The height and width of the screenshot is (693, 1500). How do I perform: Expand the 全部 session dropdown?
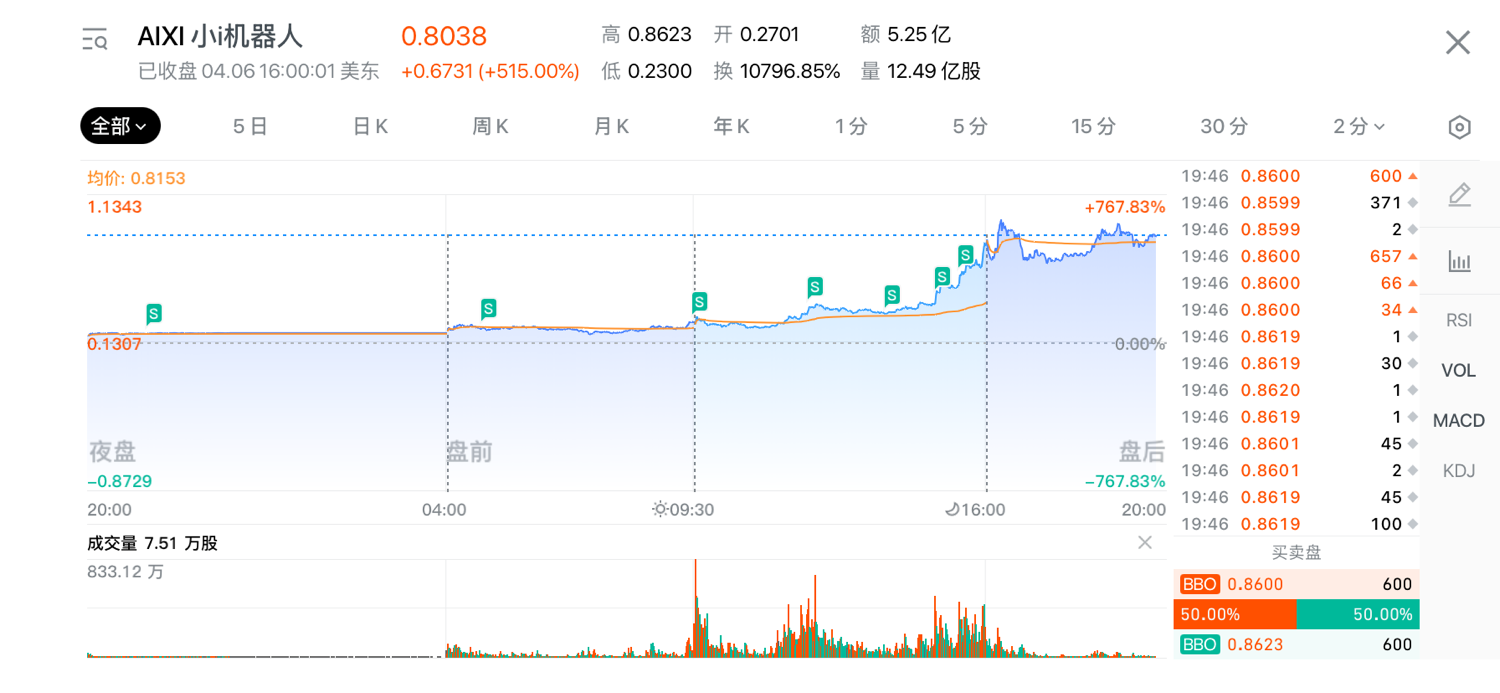[120, 126]
